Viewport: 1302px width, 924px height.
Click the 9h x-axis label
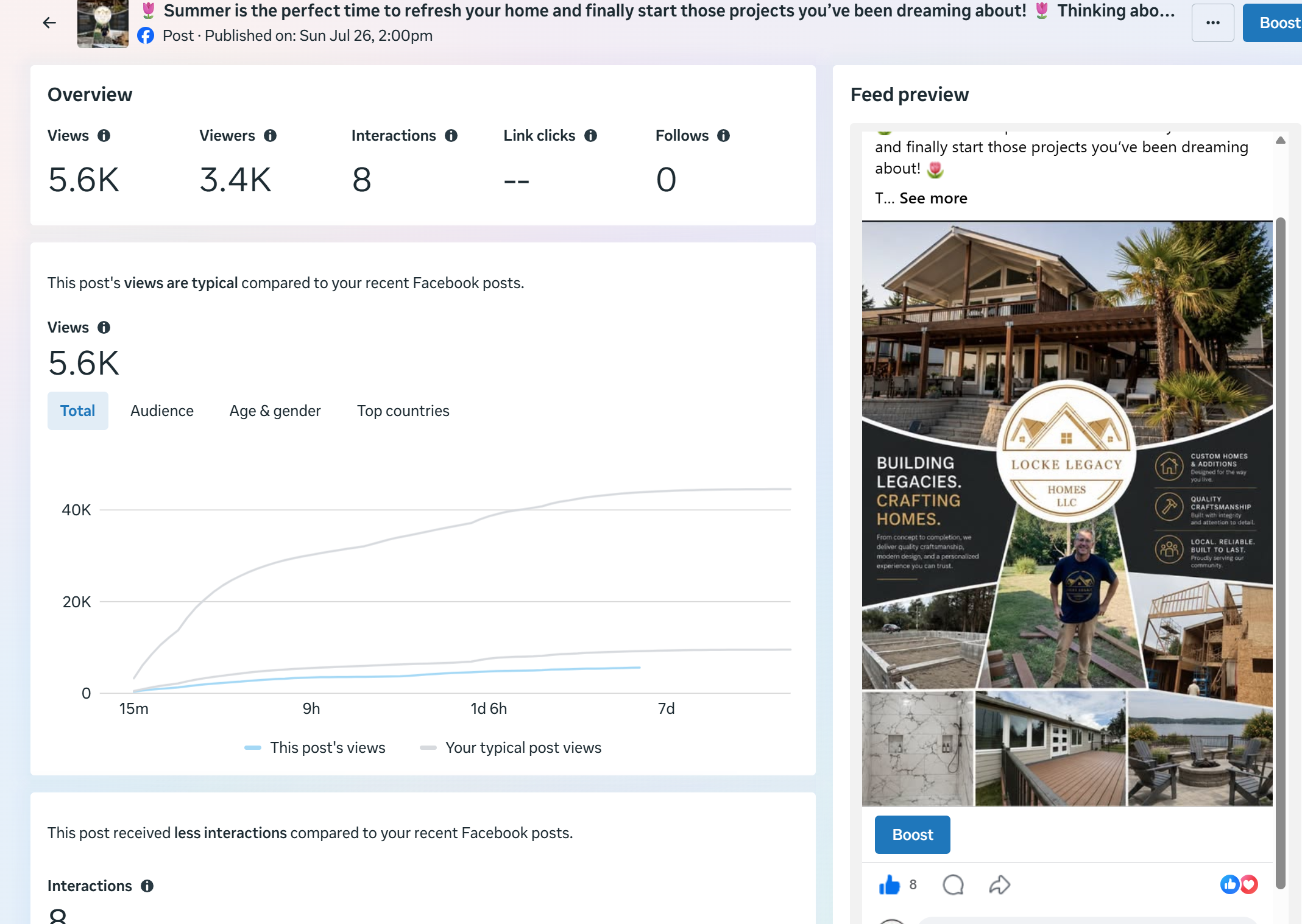pyautogui.click(x=311, y=708)
